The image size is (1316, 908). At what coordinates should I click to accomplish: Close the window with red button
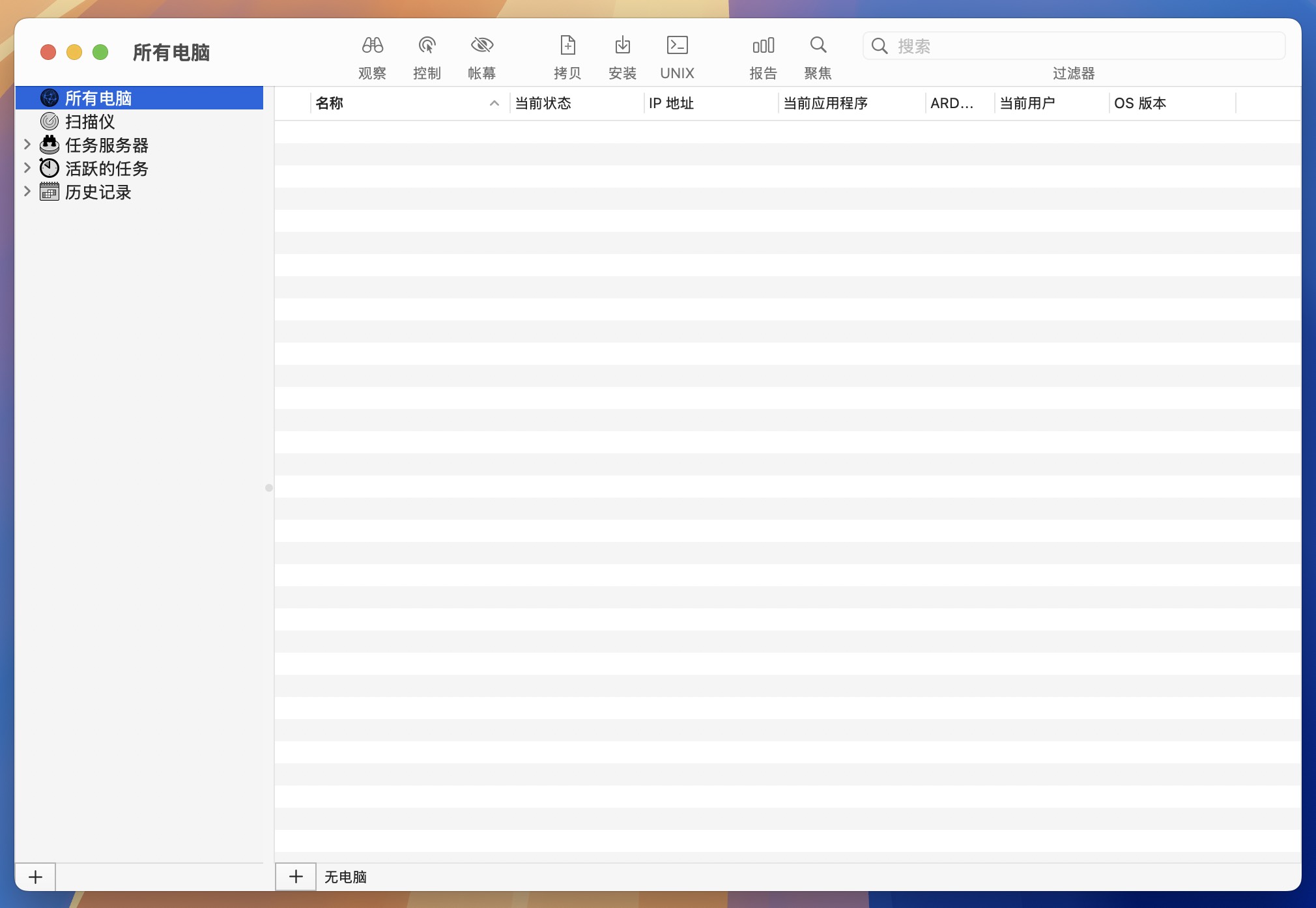(48, 52)
